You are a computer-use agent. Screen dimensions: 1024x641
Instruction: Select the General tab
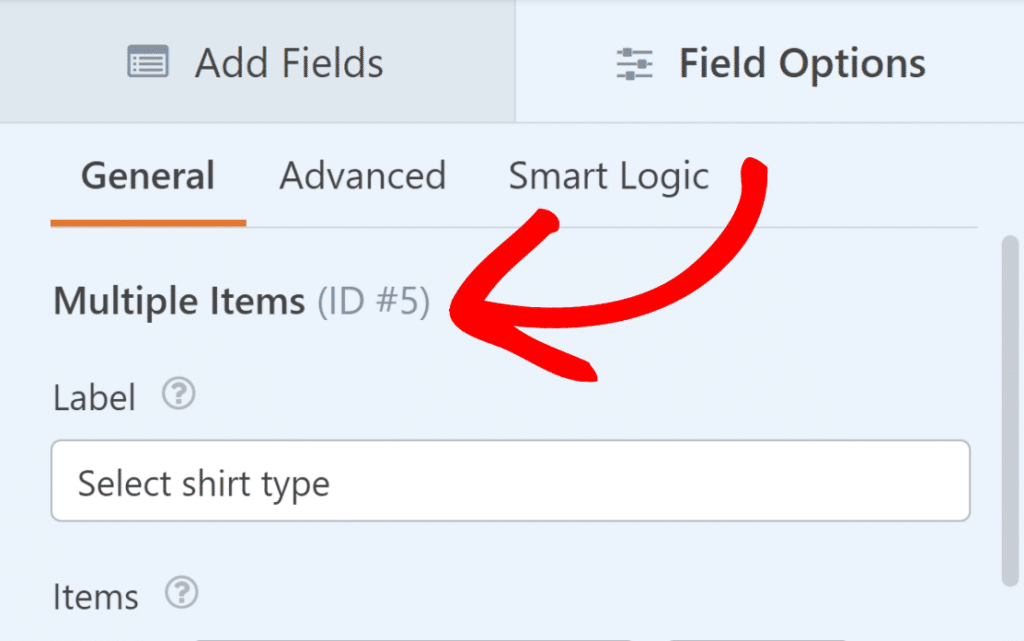coord(147,176)
